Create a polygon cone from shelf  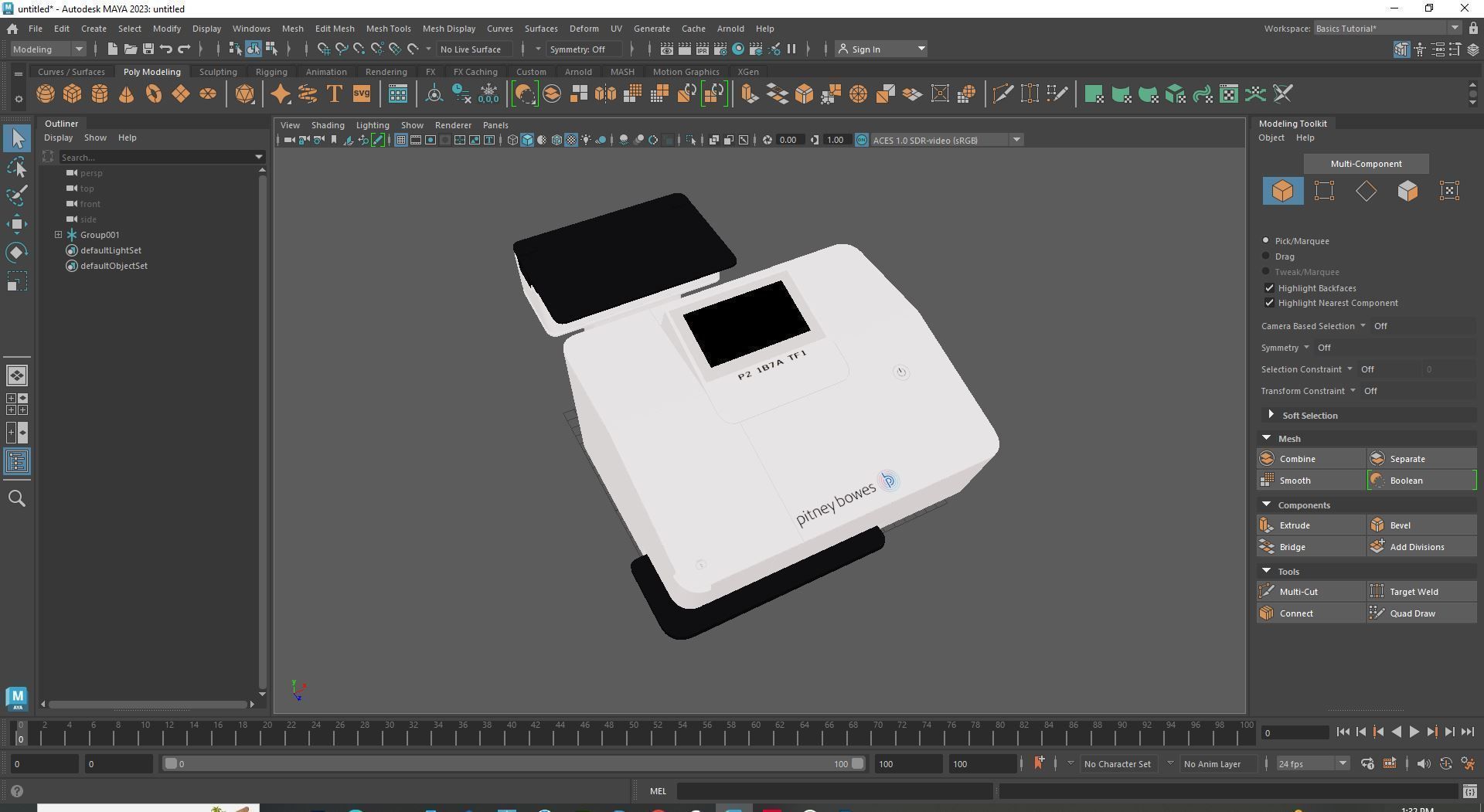coord(127,94)
